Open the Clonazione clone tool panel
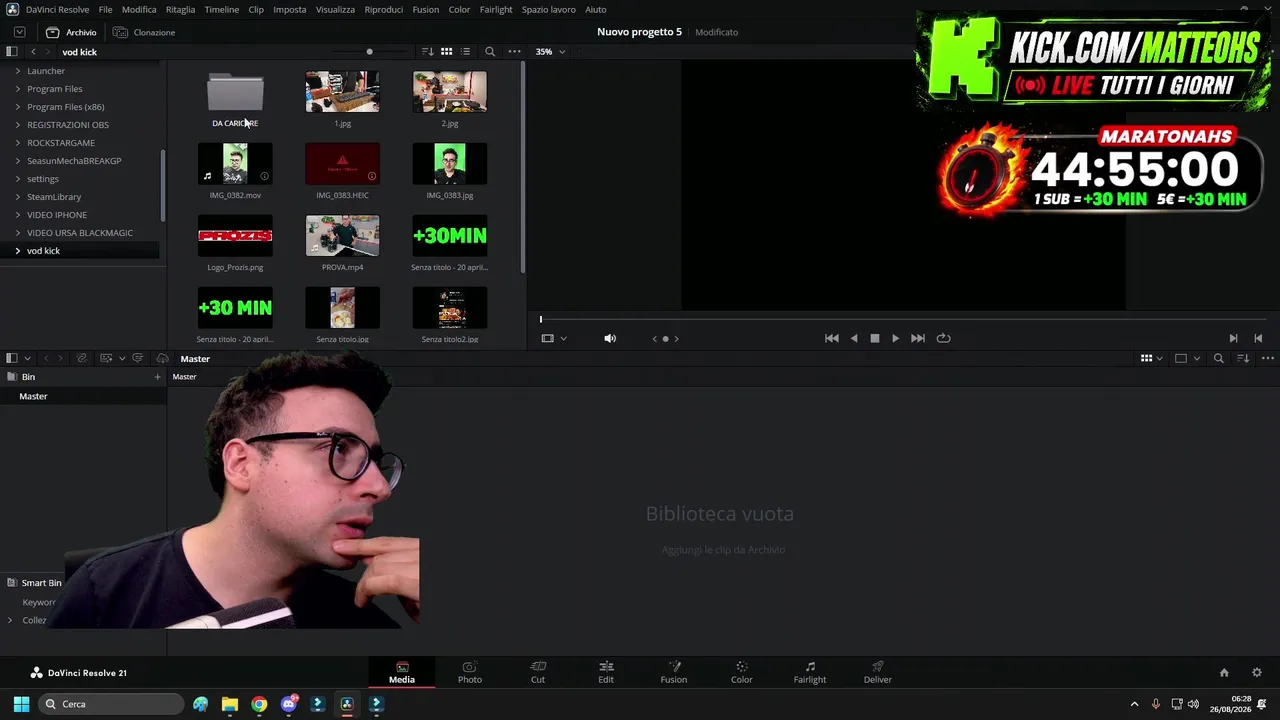The image size is (1280, 720). [144, 32]
